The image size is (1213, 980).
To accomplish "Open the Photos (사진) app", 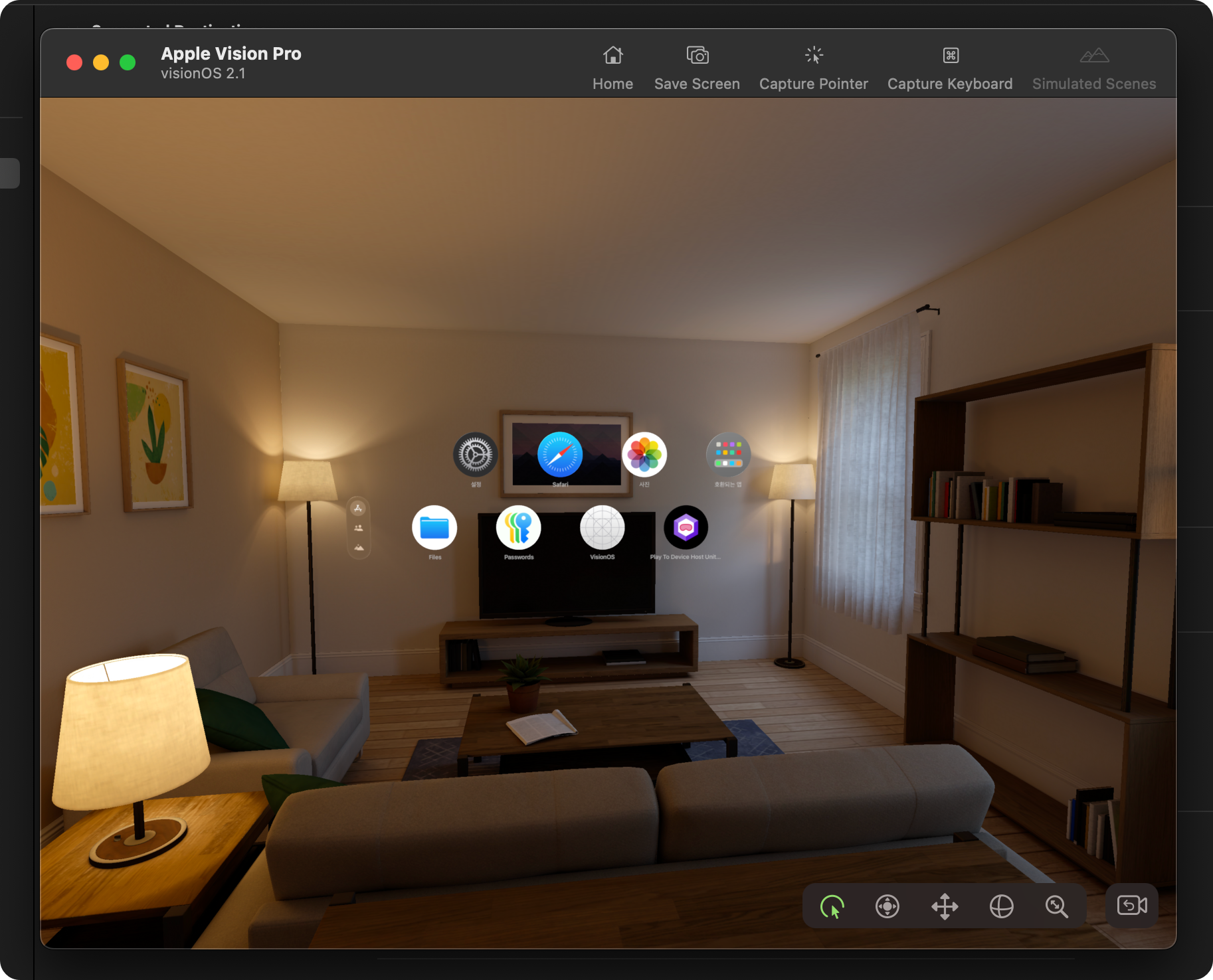I will 644,455.
